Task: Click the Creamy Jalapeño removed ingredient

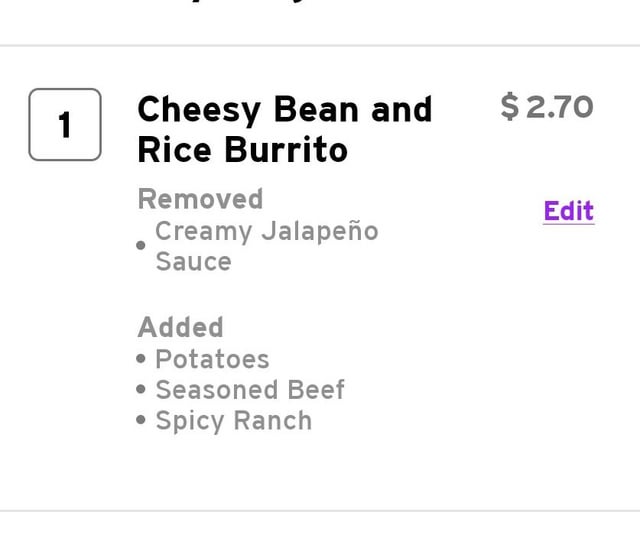Action: [267, 232]
